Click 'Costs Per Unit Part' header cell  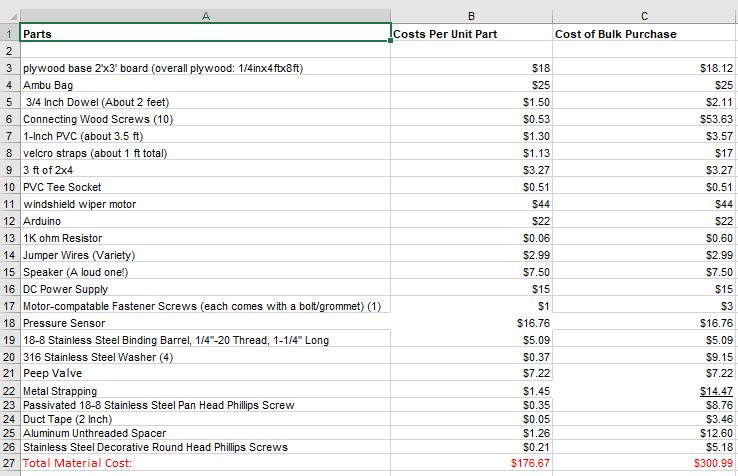pos(472,34)
